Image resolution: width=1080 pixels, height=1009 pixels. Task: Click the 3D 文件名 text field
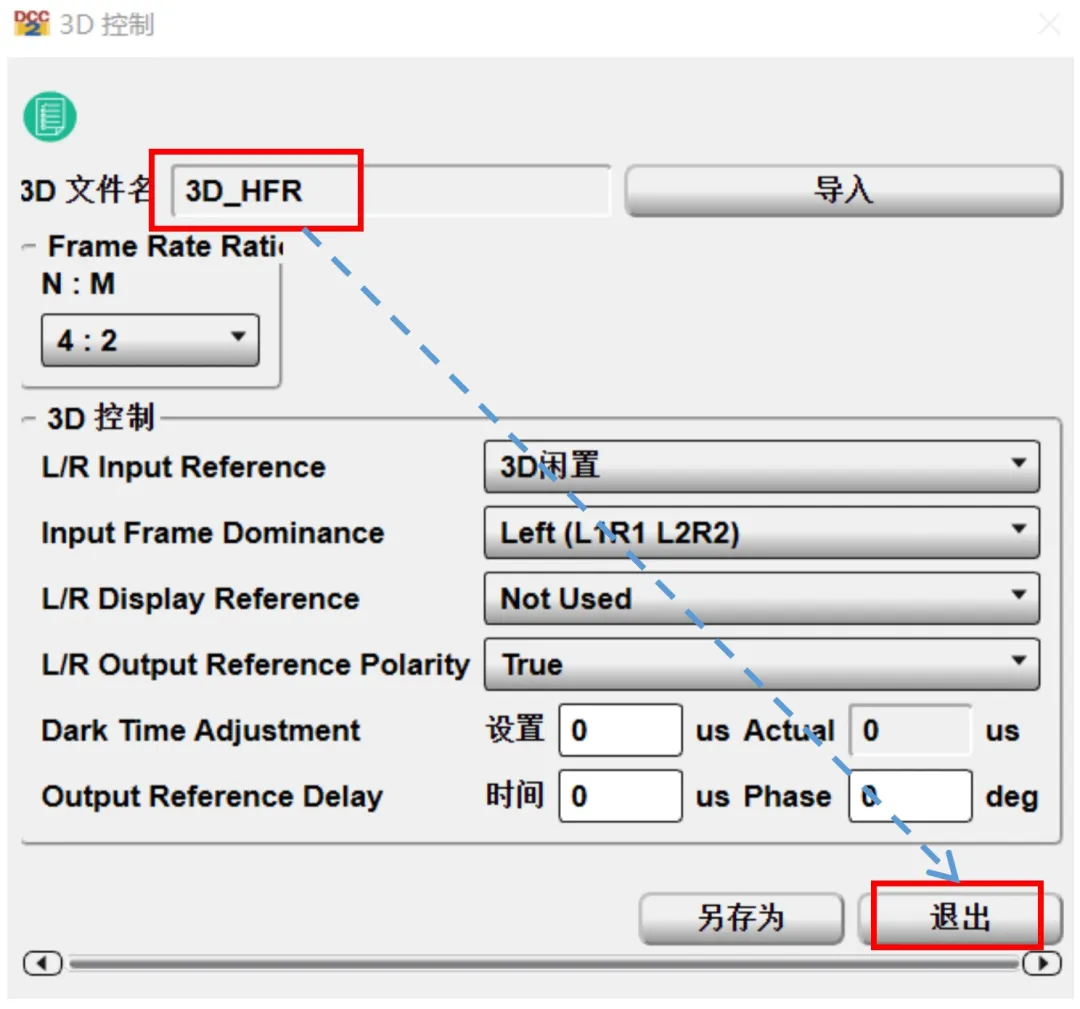pos(390,191)
